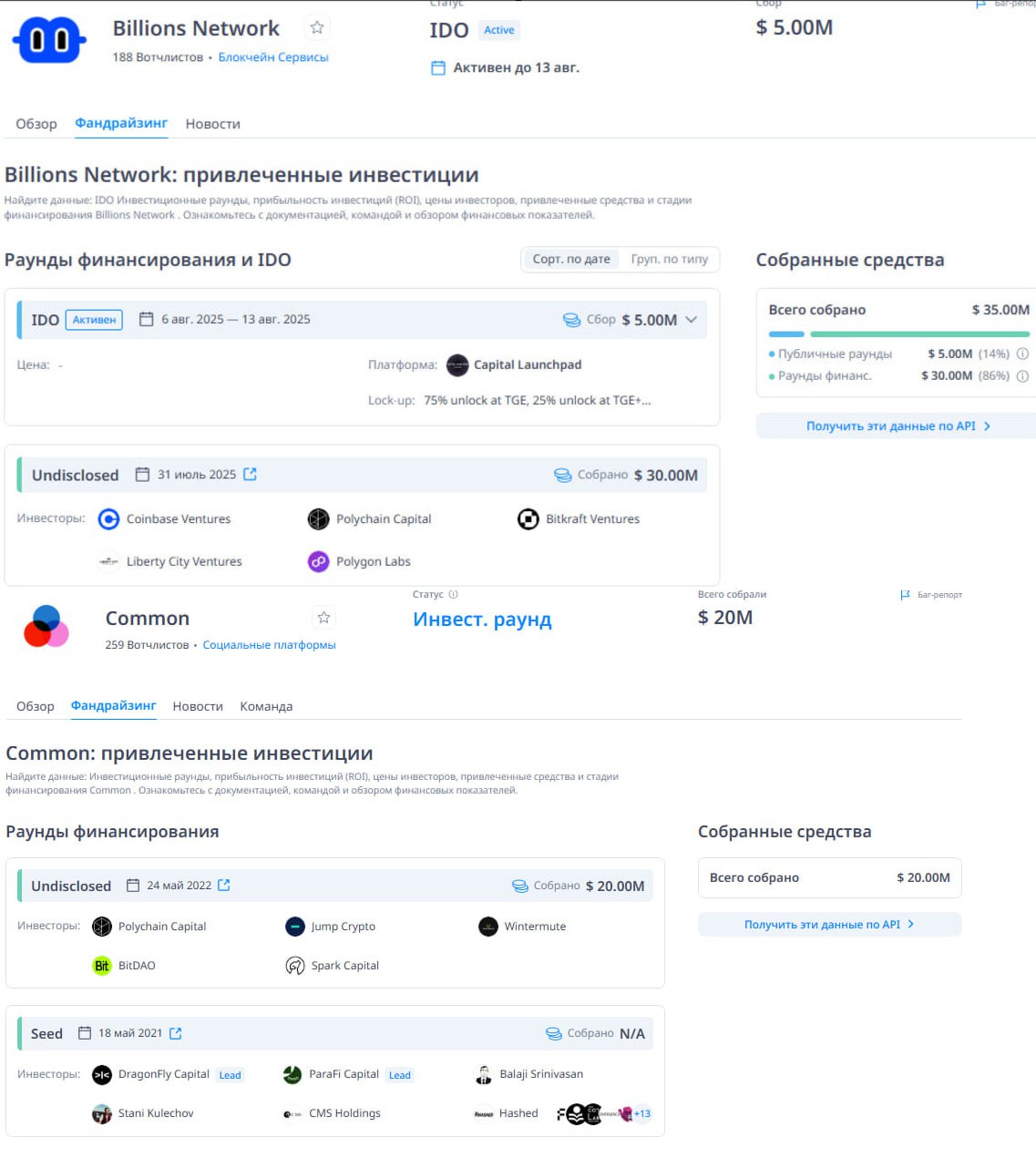Screen dimensions: 1036x1158
Task: Click the Balaji Srinivasan avatar
Action: [x=484, y=1075]
